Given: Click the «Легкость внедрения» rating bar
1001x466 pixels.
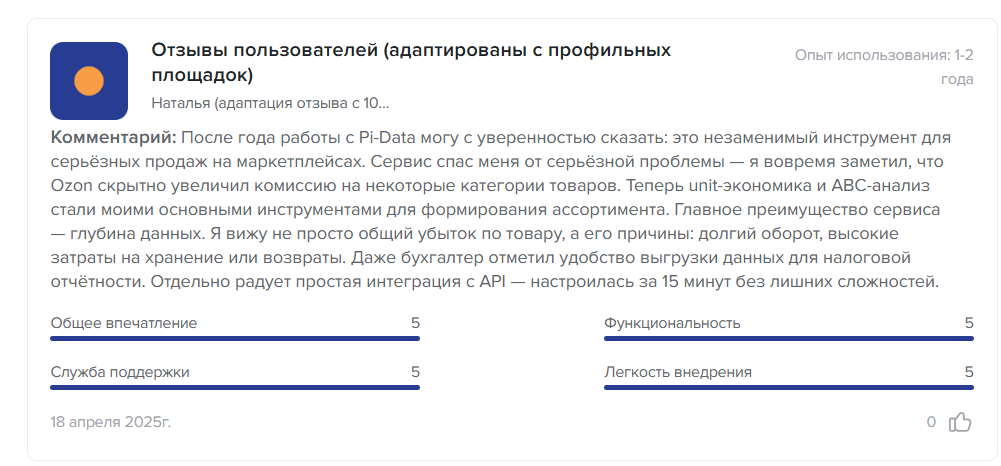Looking at the screenshot, I should (x=788, y=388).
